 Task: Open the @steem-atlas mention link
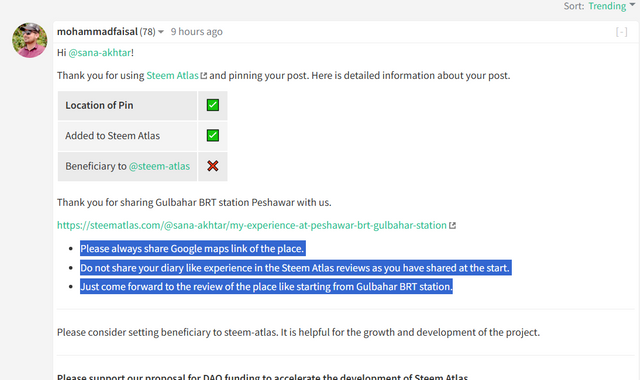[x=159, y=166]
